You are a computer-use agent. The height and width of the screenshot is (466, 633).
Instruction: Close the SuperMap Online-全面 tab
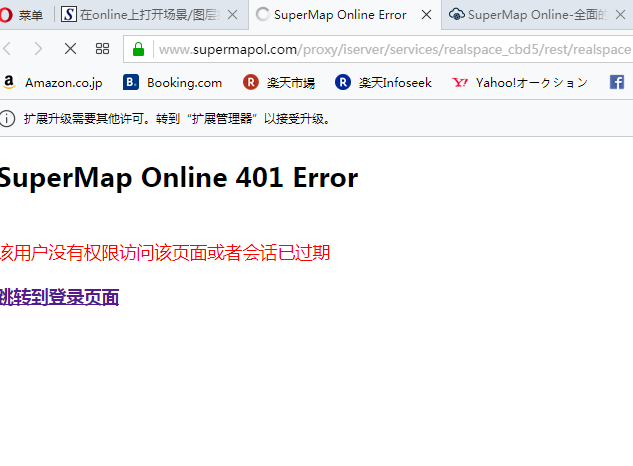click(621, 15)
